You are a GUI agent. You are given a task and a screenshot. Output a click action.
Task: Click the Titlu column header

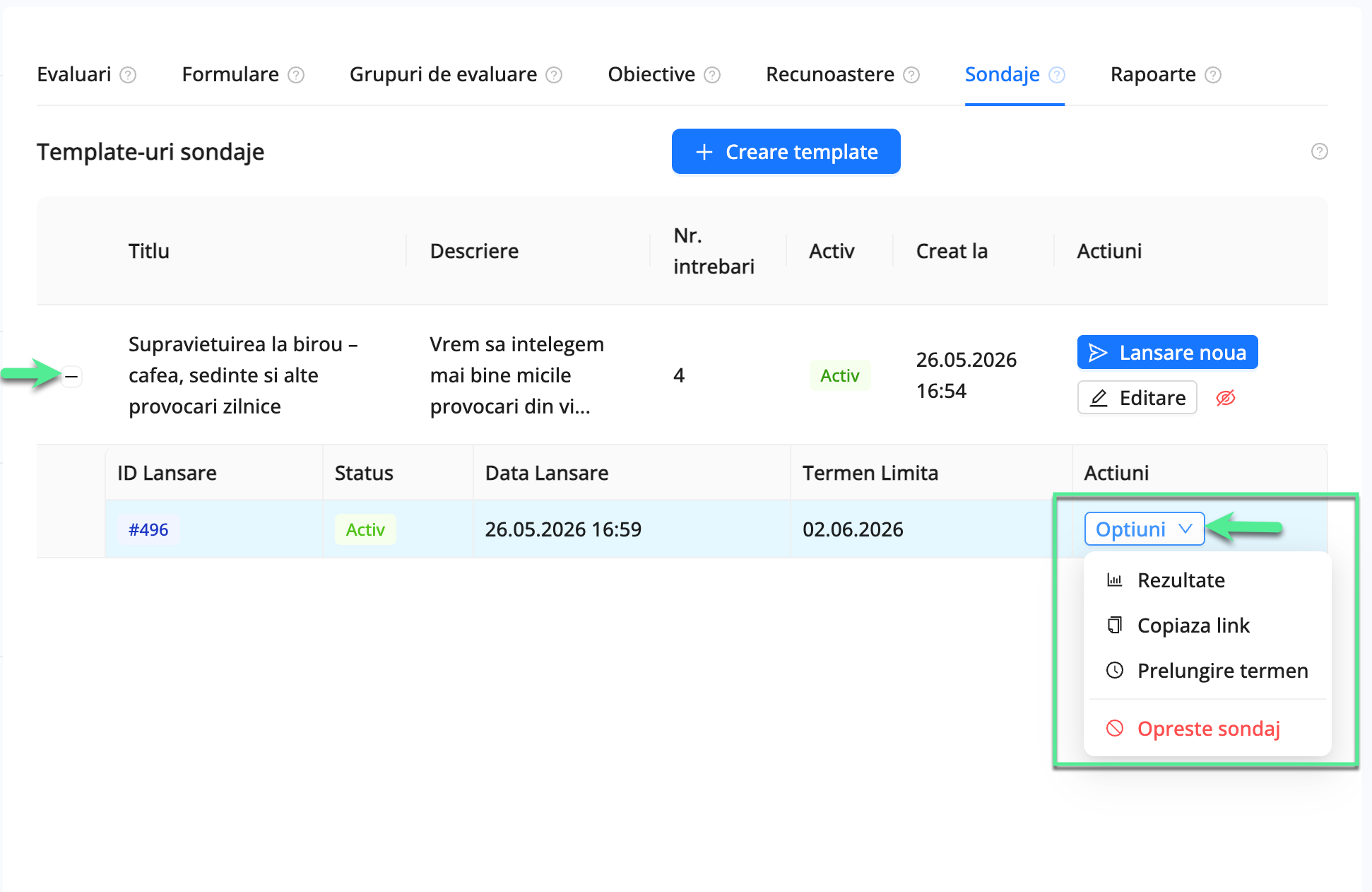click(x=149, y=251)
